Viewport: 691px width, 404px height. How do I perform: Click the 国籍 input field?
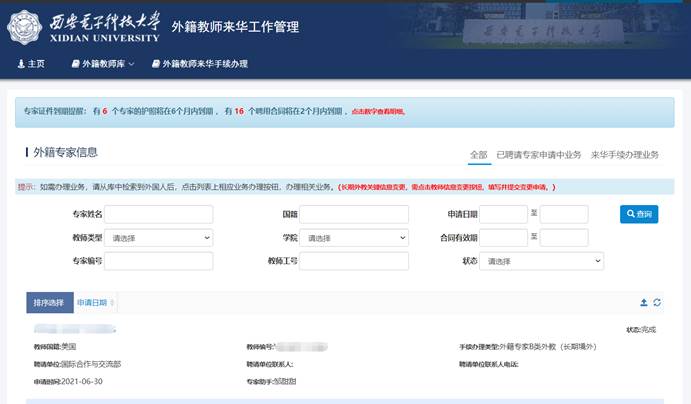(354, 214)
